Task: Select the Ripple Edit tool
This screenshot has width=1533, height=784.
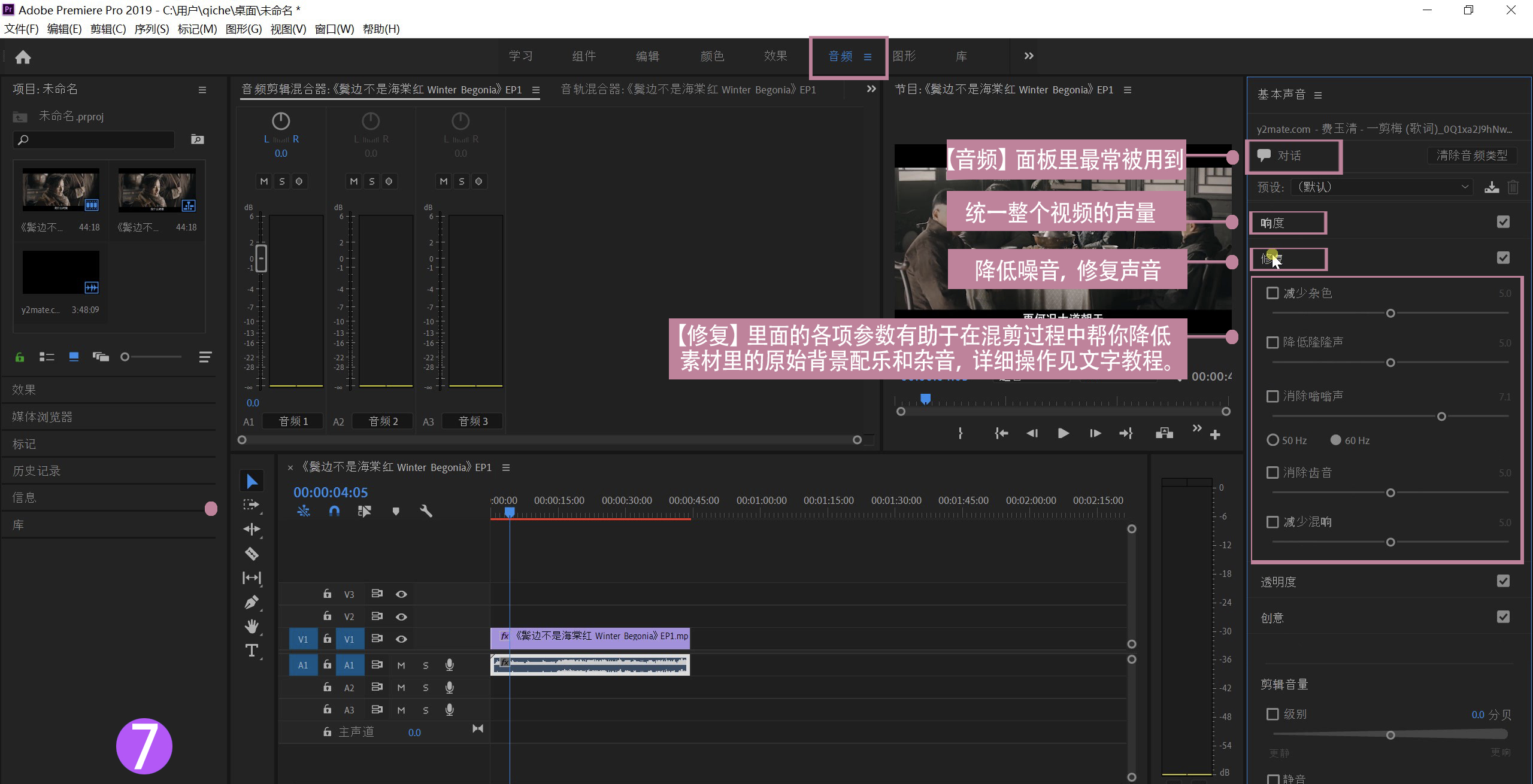Action: (252, 529)
